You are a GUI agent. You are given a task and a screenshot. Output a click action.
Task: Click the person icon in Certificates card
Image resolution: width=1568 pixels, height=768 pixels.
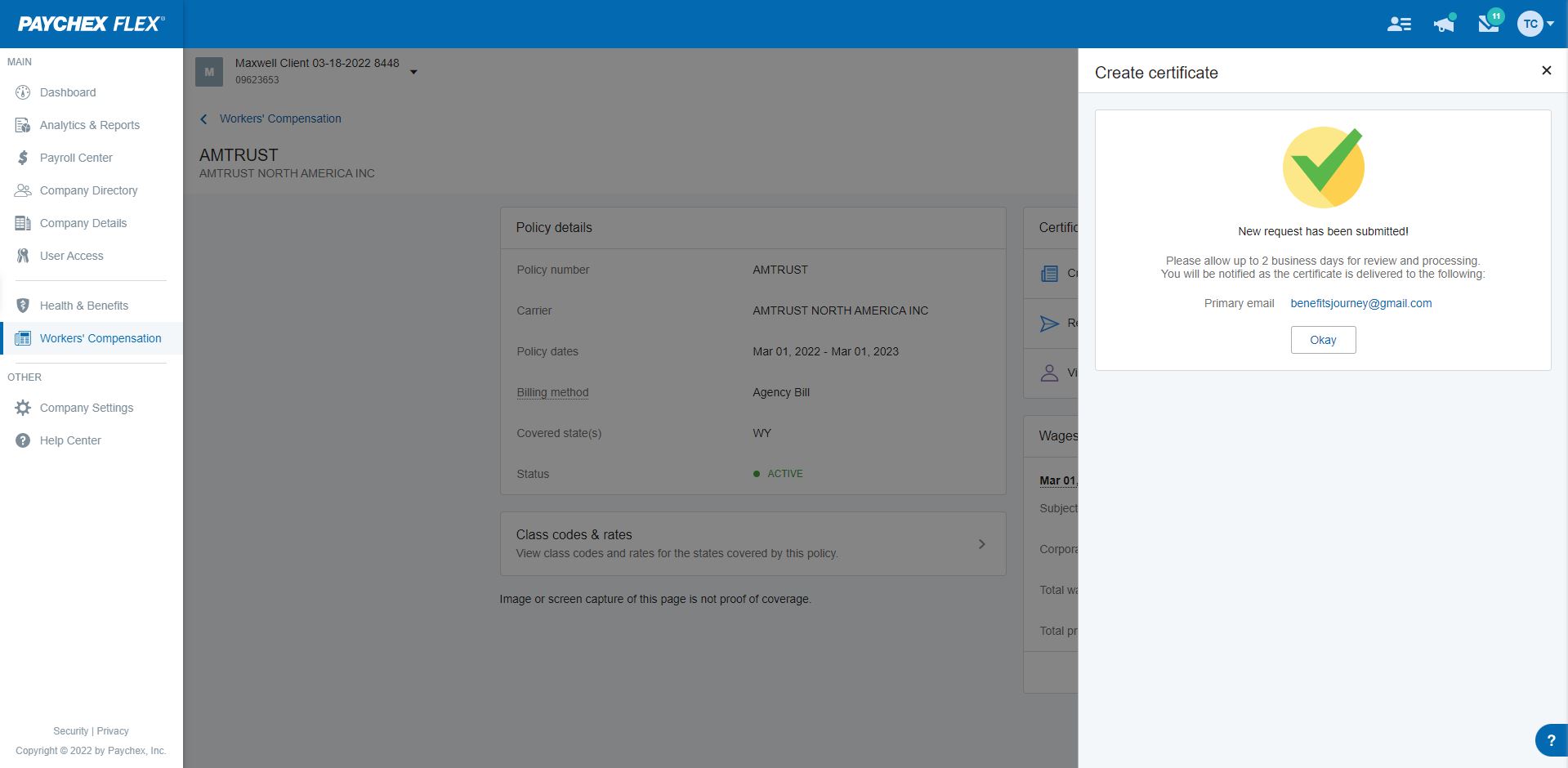[1049, 373]
